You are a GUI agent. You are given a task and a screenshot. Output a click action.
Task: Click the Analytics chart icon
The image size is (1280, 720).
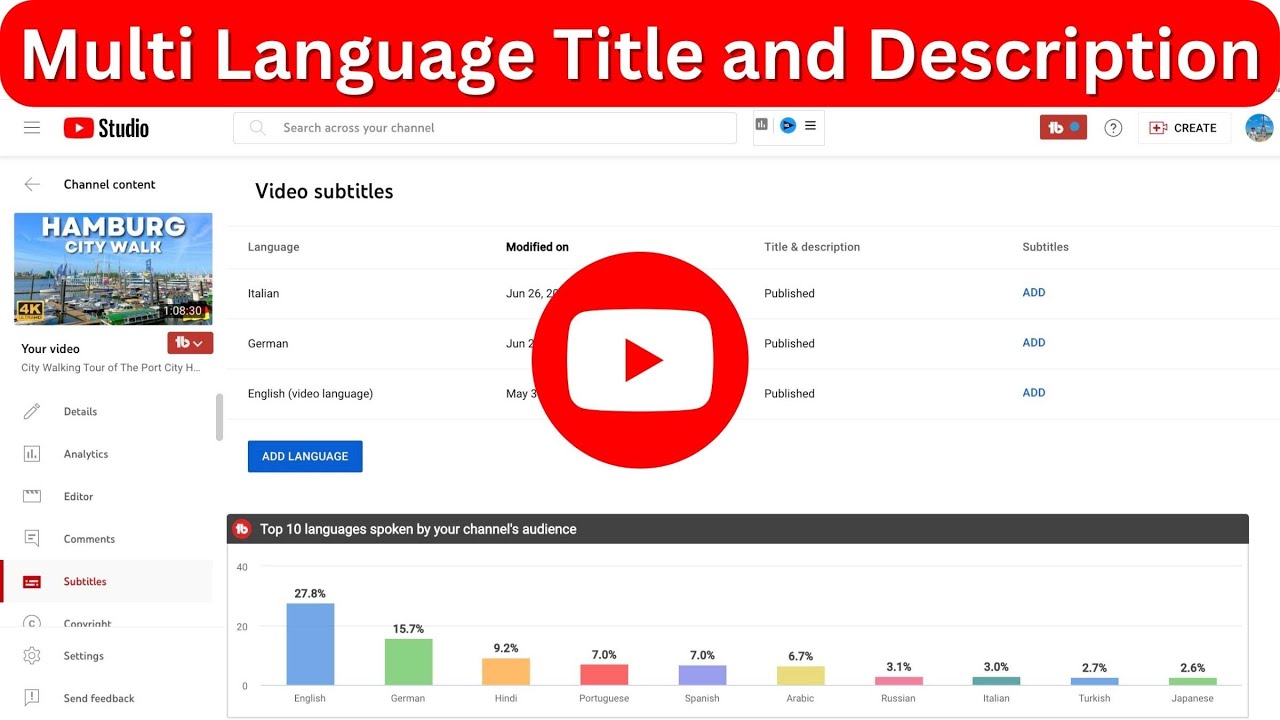coord(32,454)
